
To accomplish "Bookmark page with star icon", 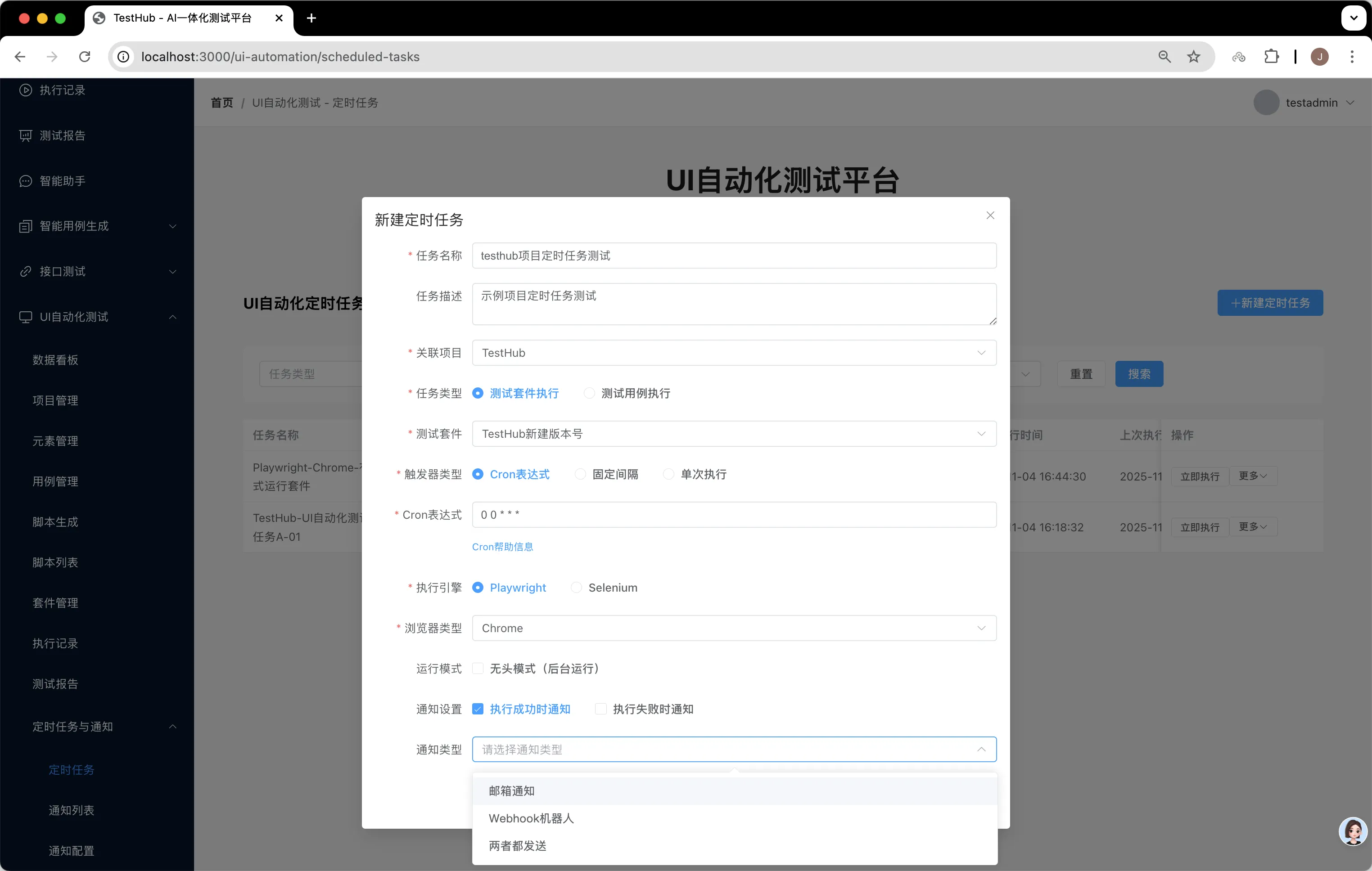I will point(1193,56).
